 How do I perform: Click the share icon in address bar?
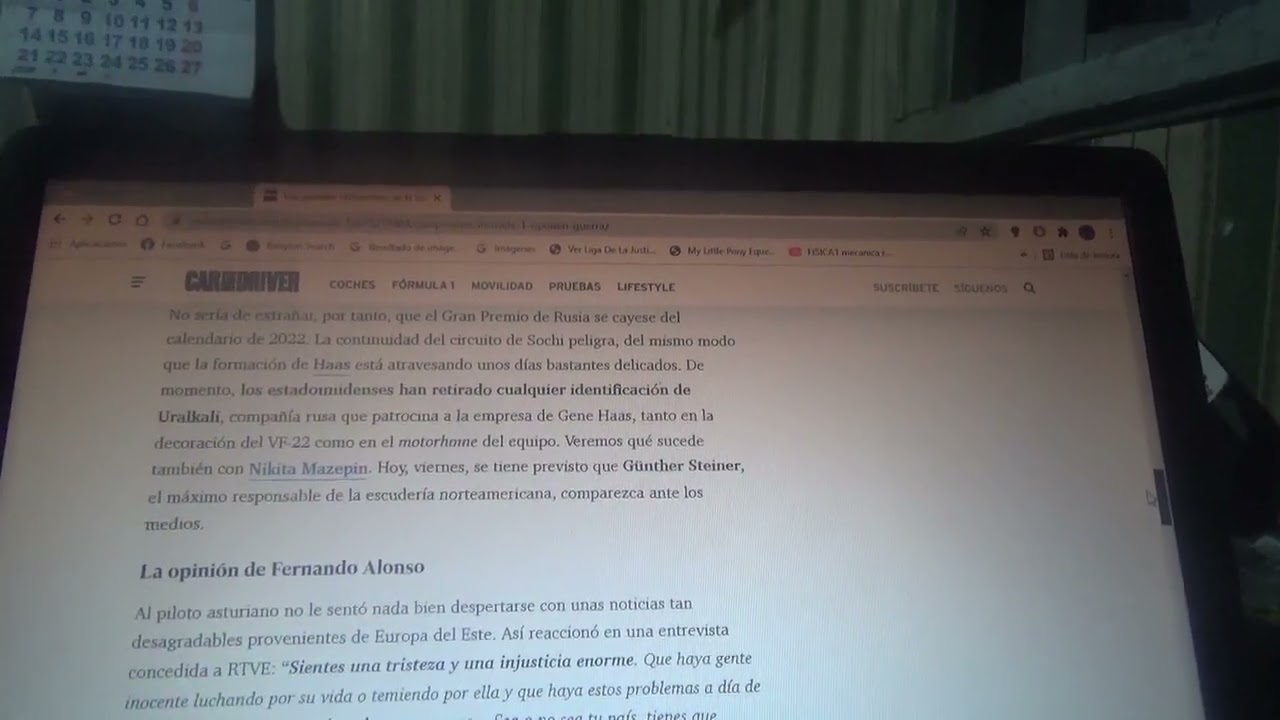962,231
